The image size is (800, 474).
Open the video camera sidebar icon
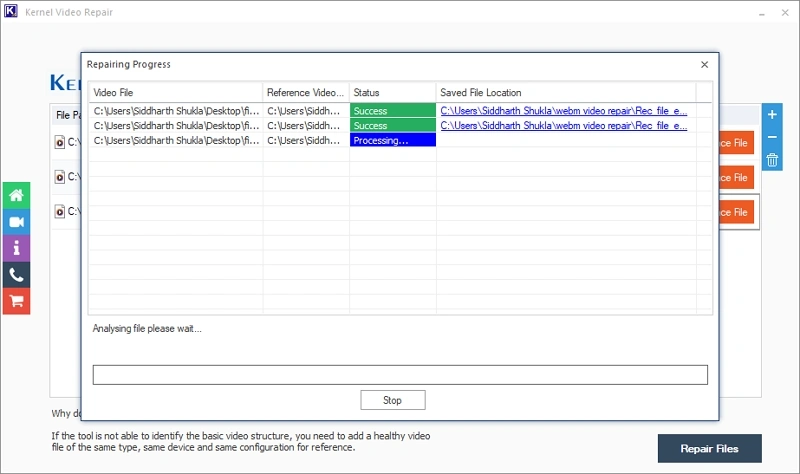(16, 222)
